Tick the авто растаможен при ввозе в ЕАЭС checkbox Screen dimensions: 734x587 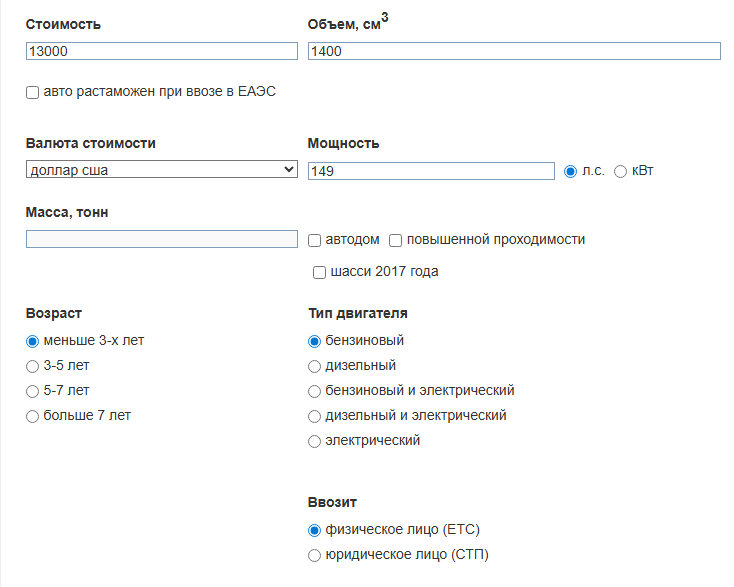point(32,92)
